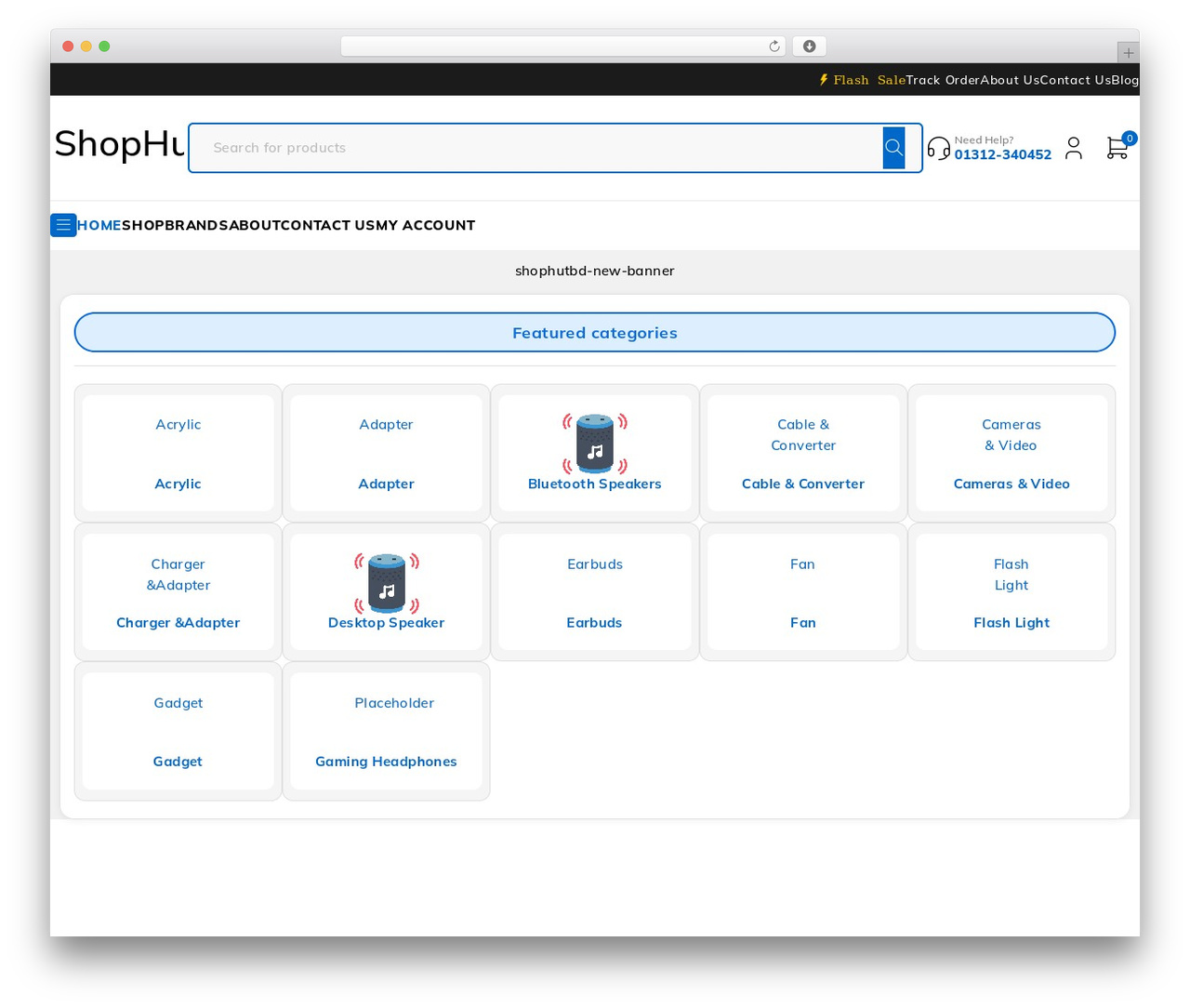The width and height of the screenshot is (1190, 1008).
Task: Open Contact Us in top bar
Action: 1076,80
